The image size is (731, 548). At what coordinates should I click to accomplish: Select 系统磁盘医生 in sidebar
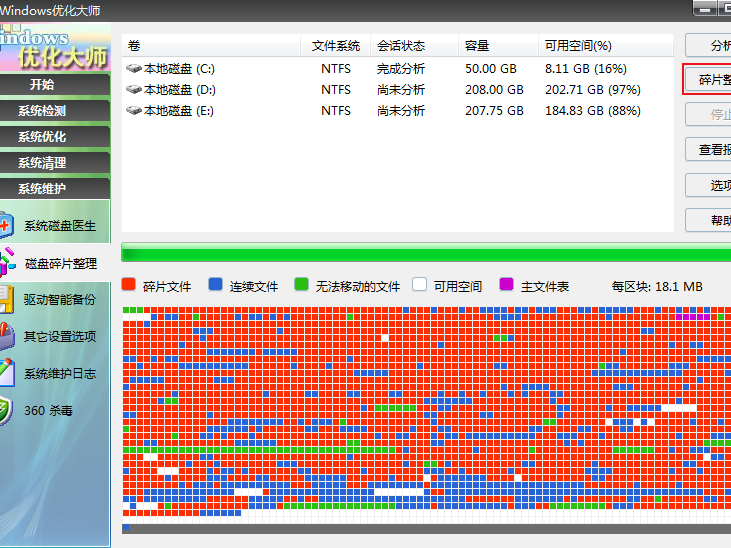click(60, 226)
